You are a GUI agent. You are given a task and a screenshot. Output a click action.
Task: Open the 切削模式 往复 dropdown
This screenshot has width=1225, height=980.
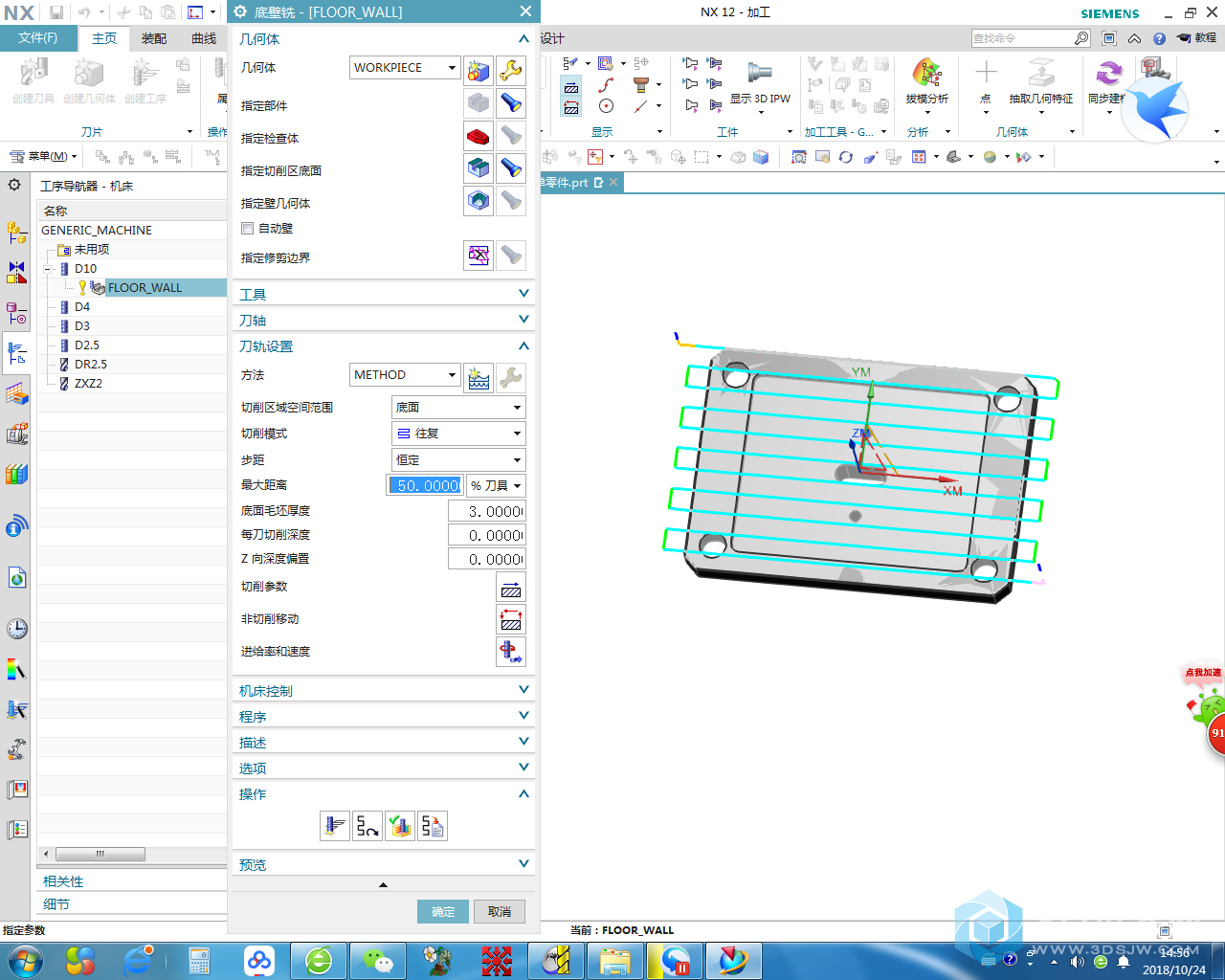458,434
